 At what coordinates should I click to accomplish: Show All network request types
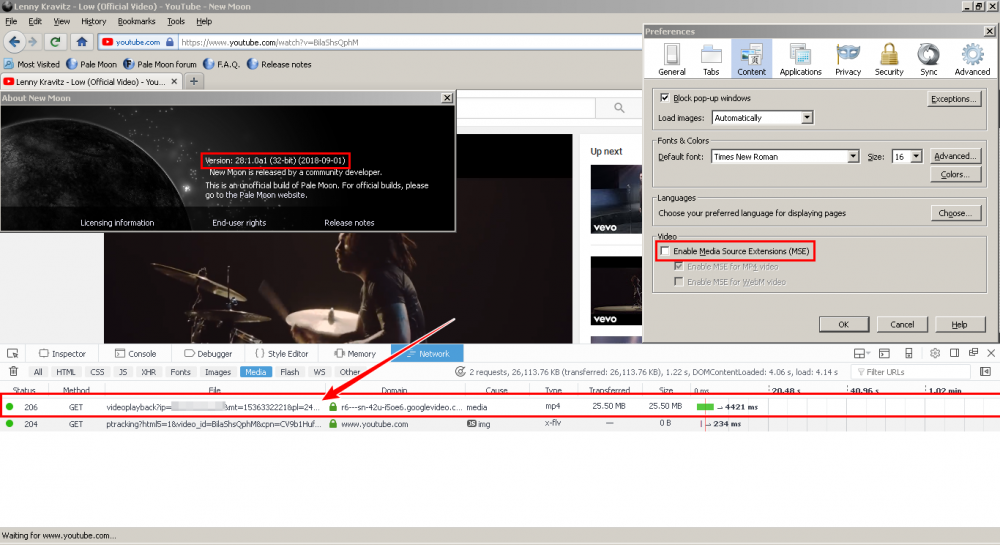[x=38, y=372]
